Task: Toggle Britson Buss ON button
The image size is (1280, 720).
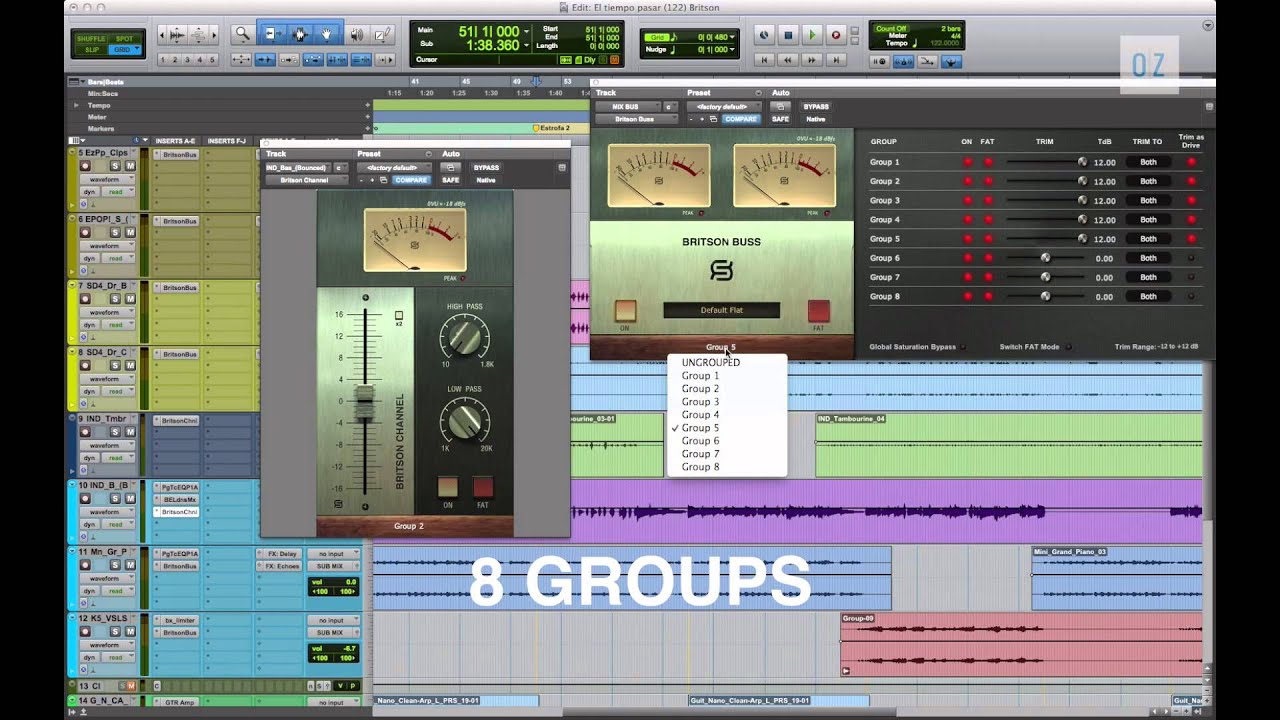Action: tap(626, 311)
